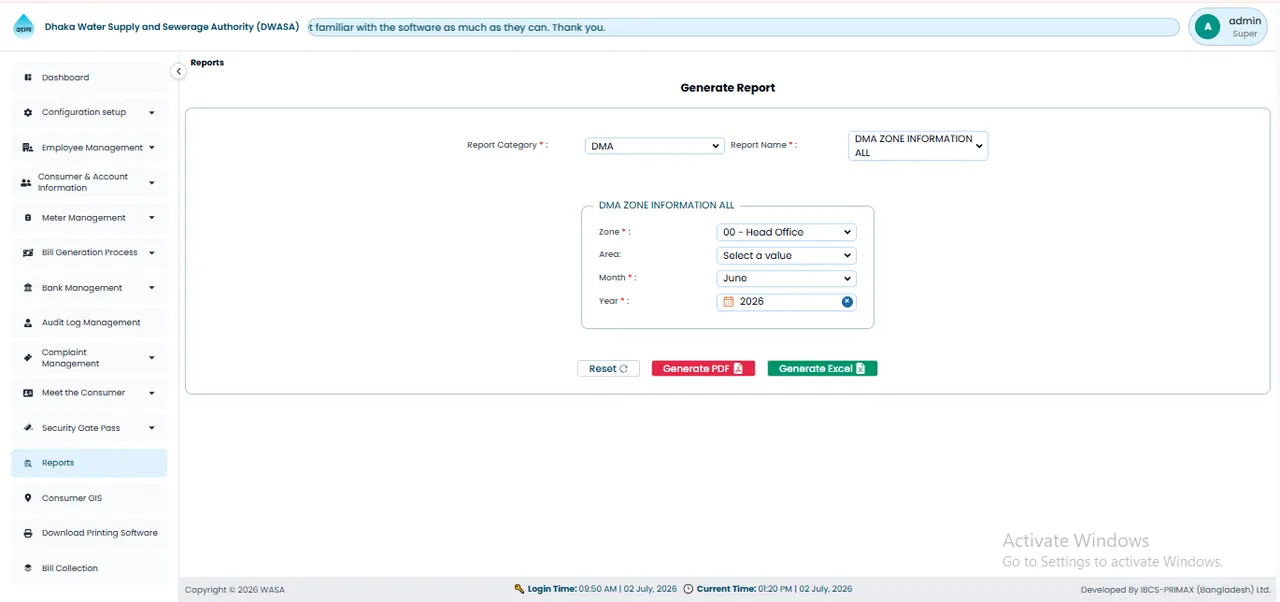Click the Download Printing Software printer icon
The image size is (1280, 602).
click(x=28, y=533)
